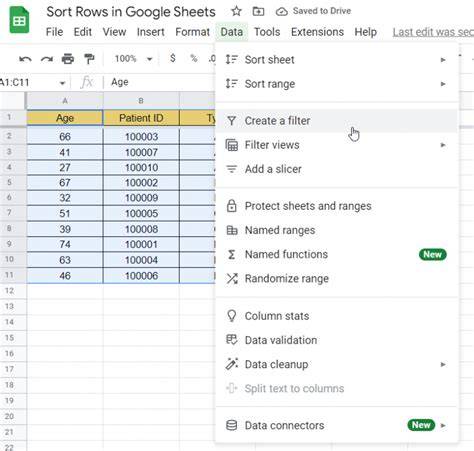
Task: Open the Format menu
Action: tap(193, 32)
